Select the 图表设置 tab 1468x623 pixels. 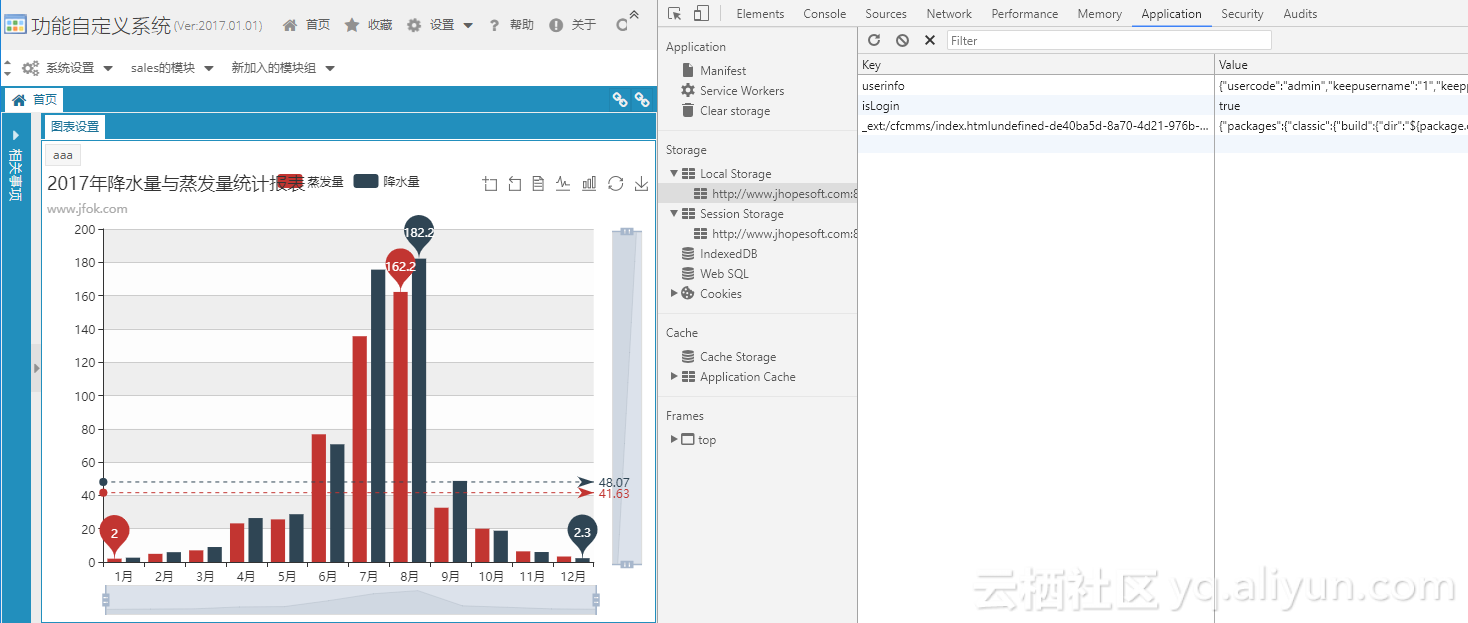pos(75,127)
